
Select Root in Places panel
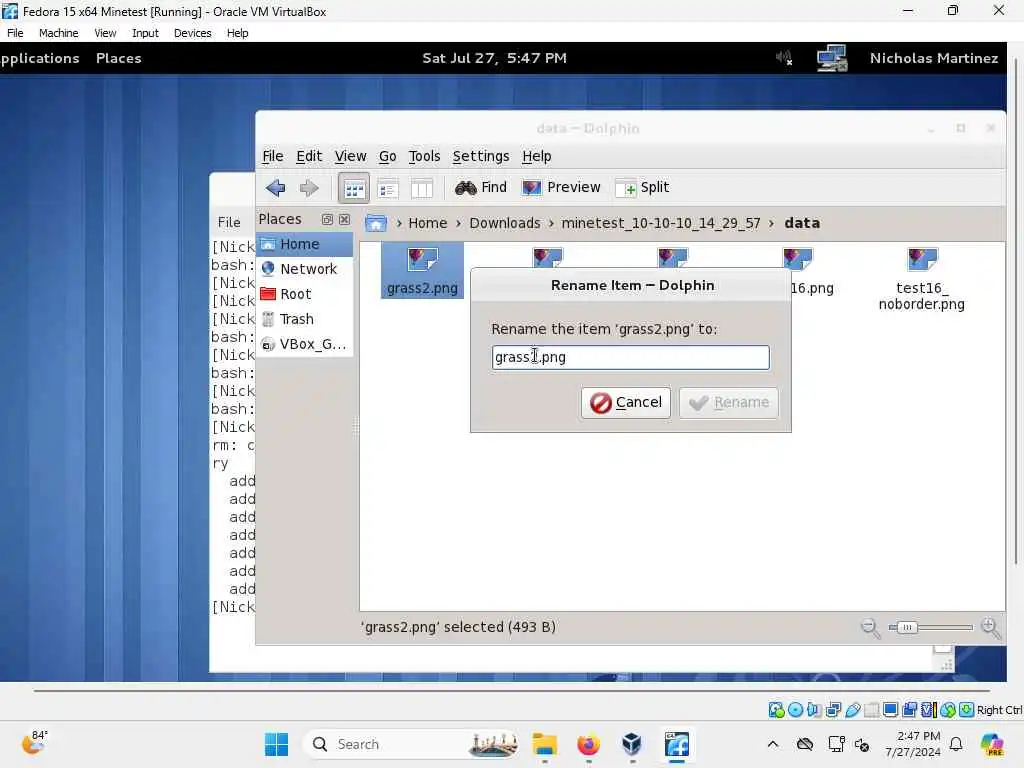304,294
